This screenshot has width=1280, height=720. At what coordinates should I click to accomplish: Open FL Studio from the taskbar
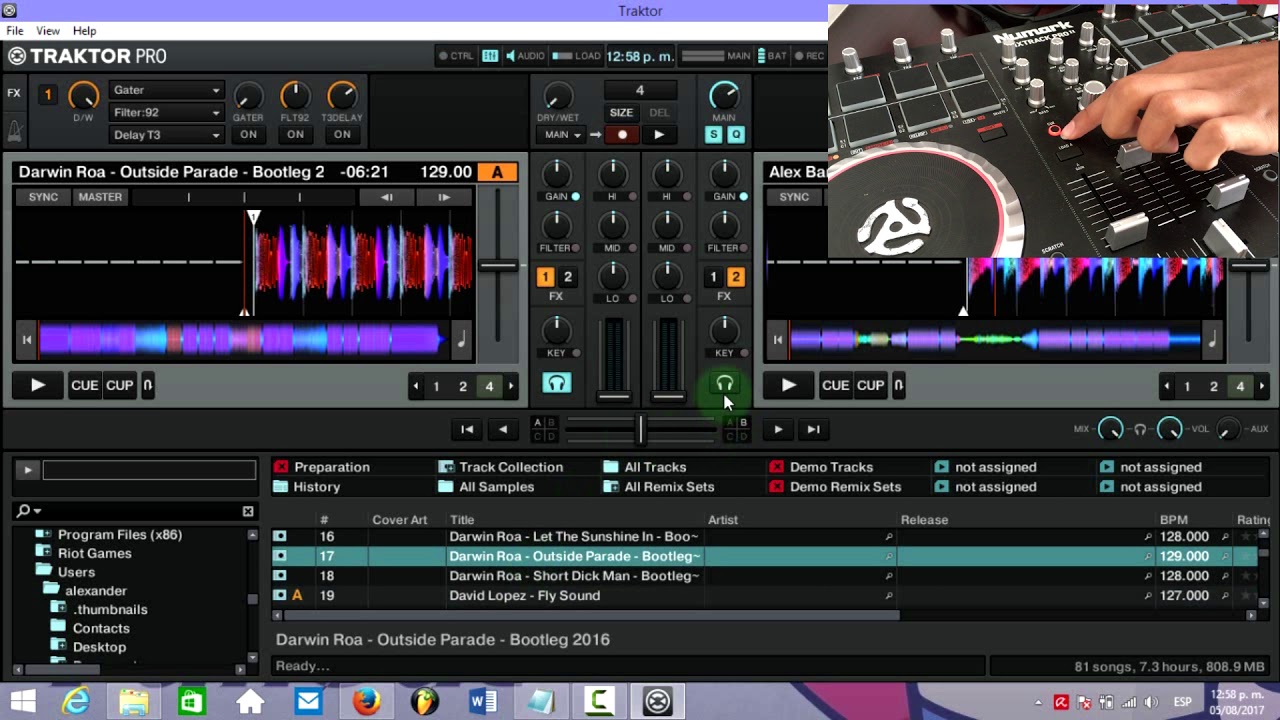tap(425, 702)
